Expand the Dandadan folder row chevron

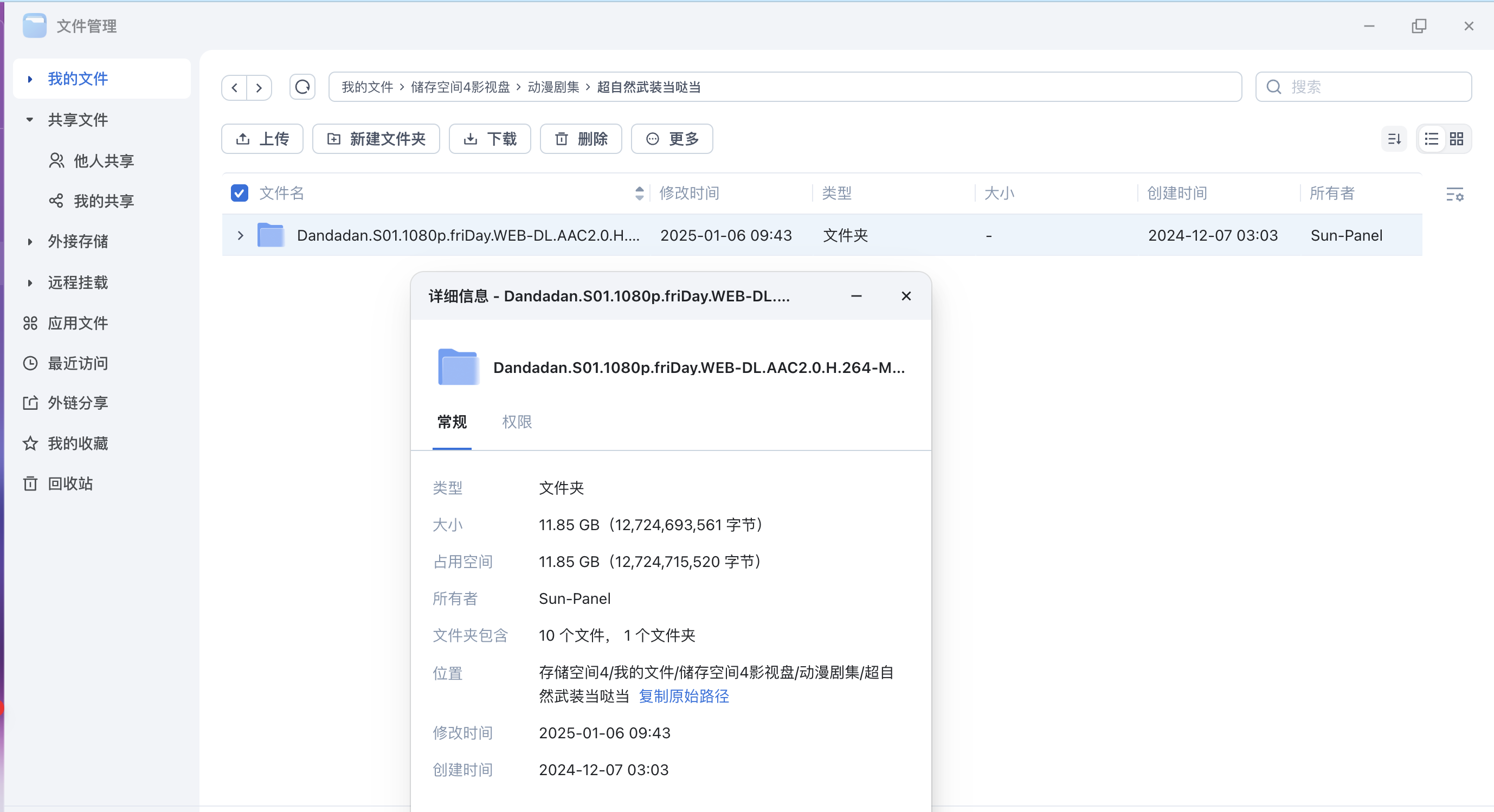[240, 235]
